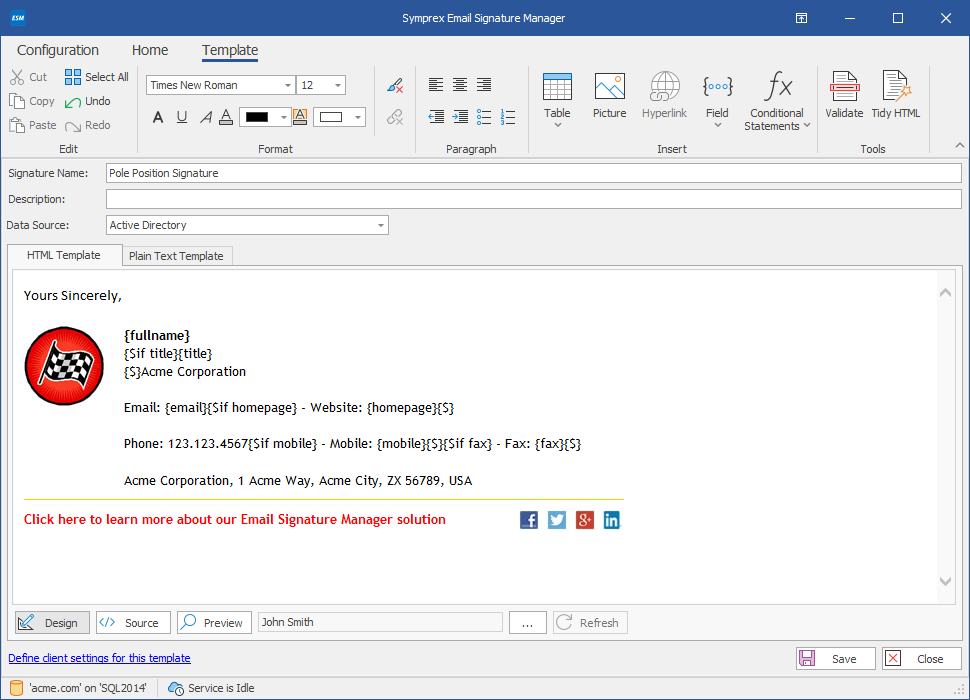Open Define client settings link

coord(100,658)
